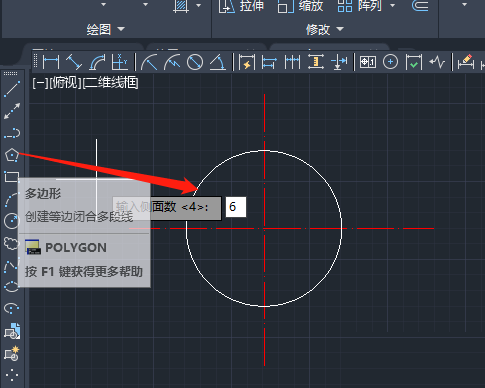
Task: Click the Jogged Linear dimension icon
Action: tap(437, 62)
